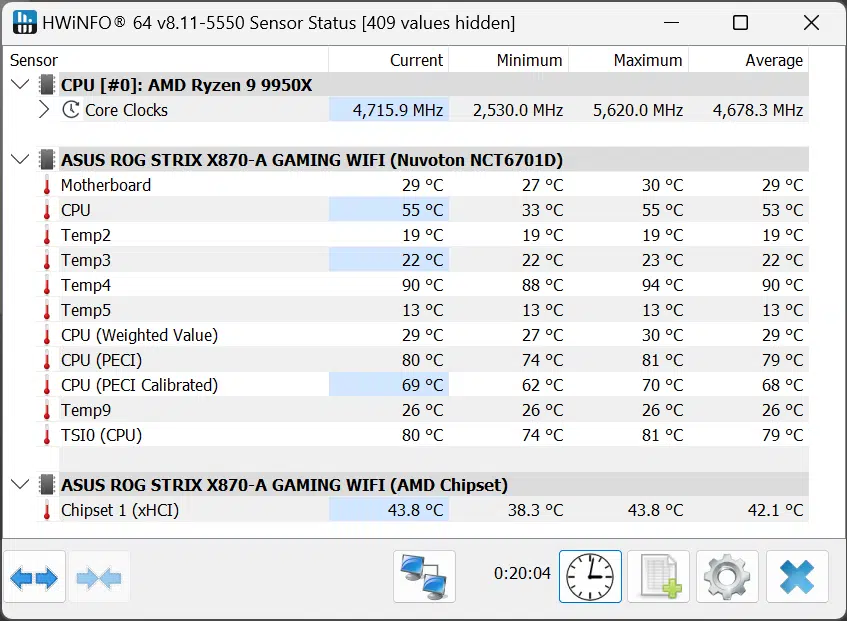Select the Motherboard sensor label
The image size is (847, 621).
tap(106, 185)
